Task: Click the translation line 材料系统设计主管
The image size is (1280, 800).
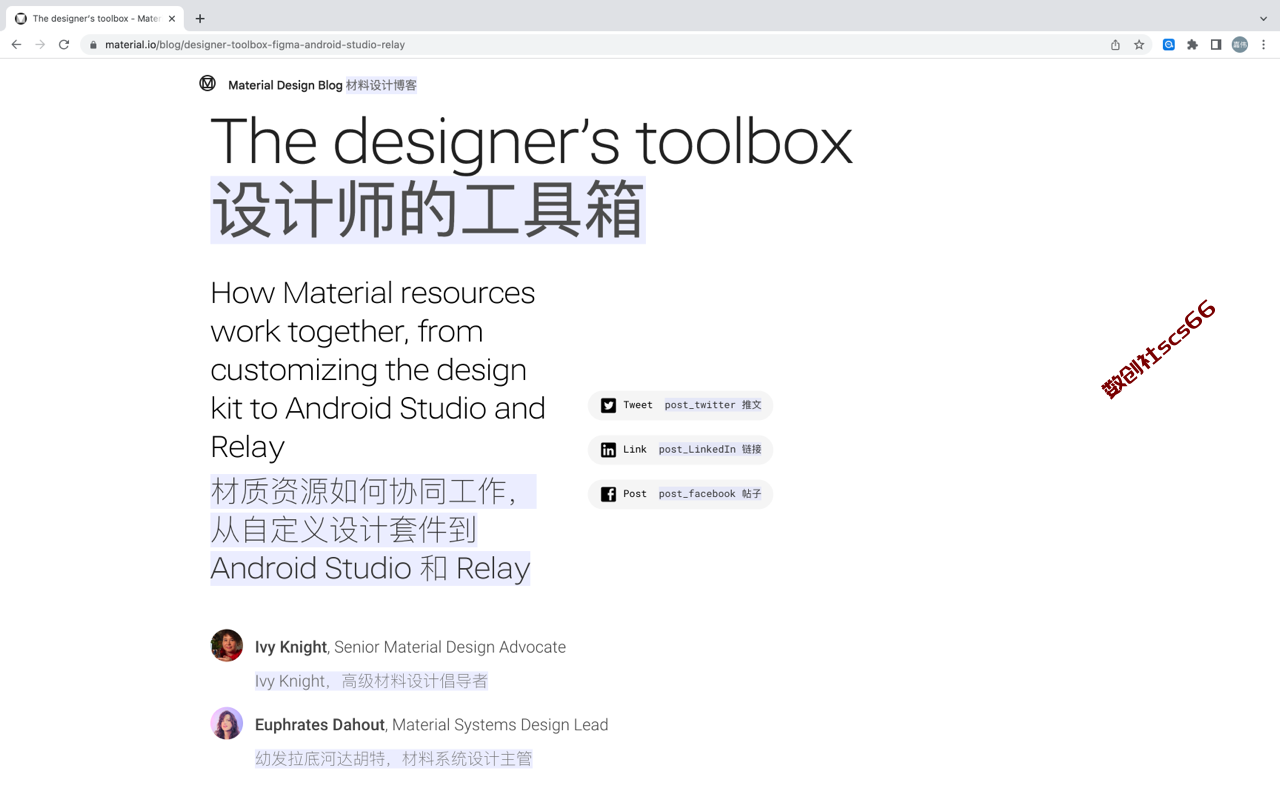Action: pos(467,759)
